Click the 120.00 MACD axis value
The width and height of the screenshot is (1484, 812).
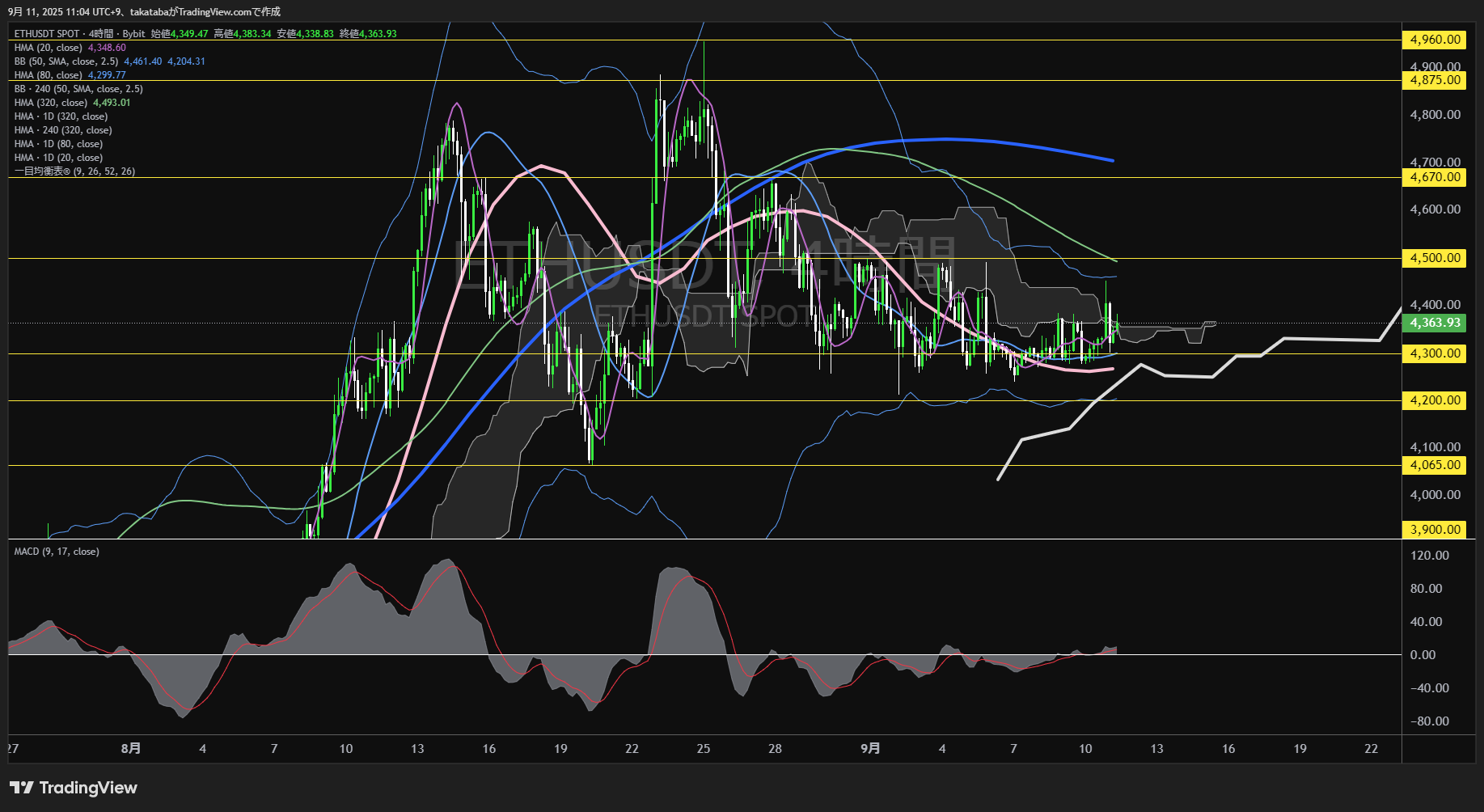tap(1430, 556)
